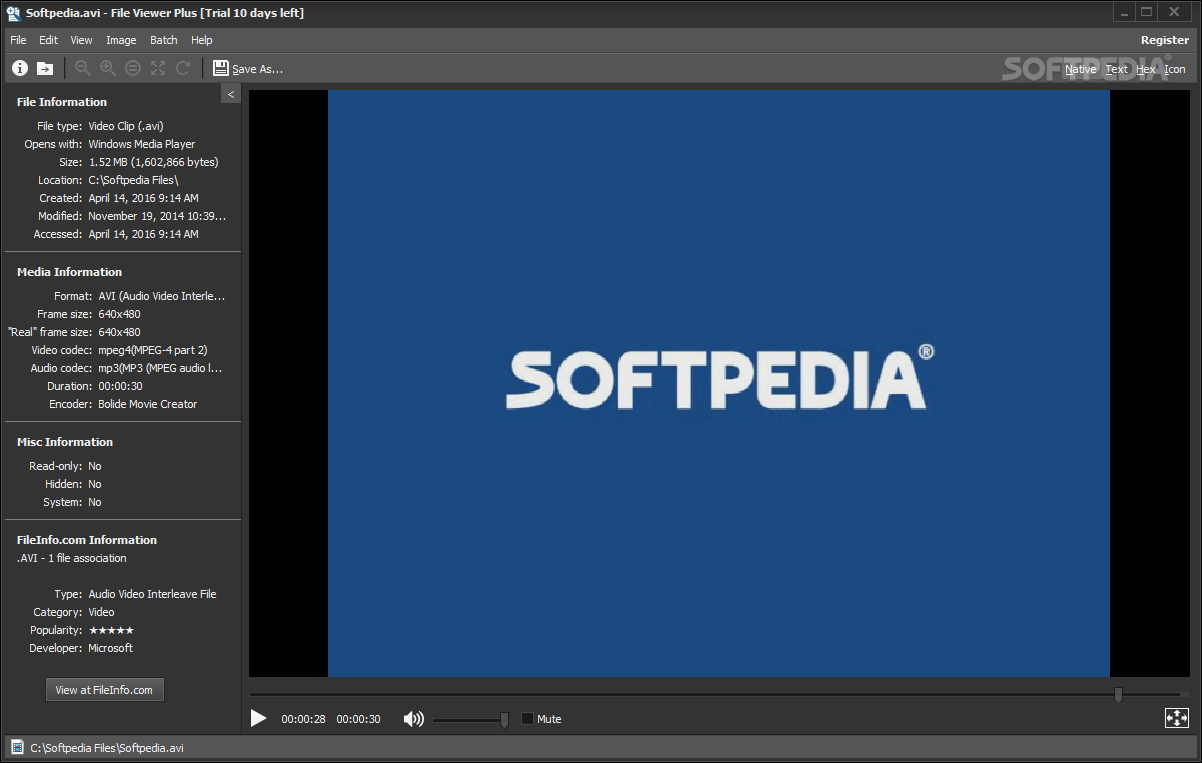
Task: Click the Windows Media Player value
Action: [141, 144]
